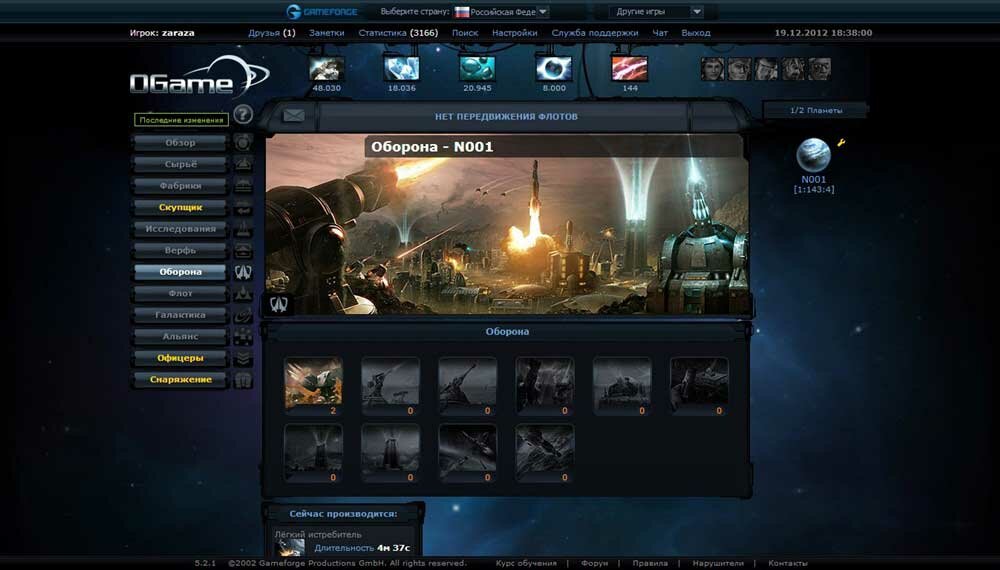The height and width of the screenshot is (570, 1000).
Task: Choose the plasma turret defense thumbnail
Action: 699,382
